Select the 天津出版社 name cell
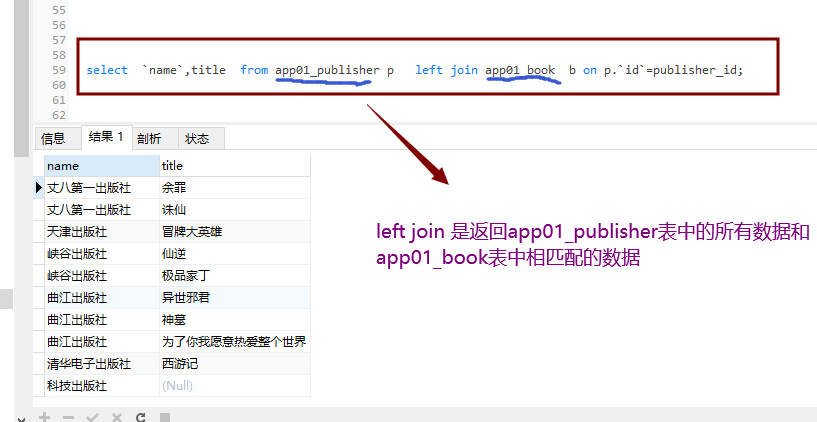 point(102,231)
